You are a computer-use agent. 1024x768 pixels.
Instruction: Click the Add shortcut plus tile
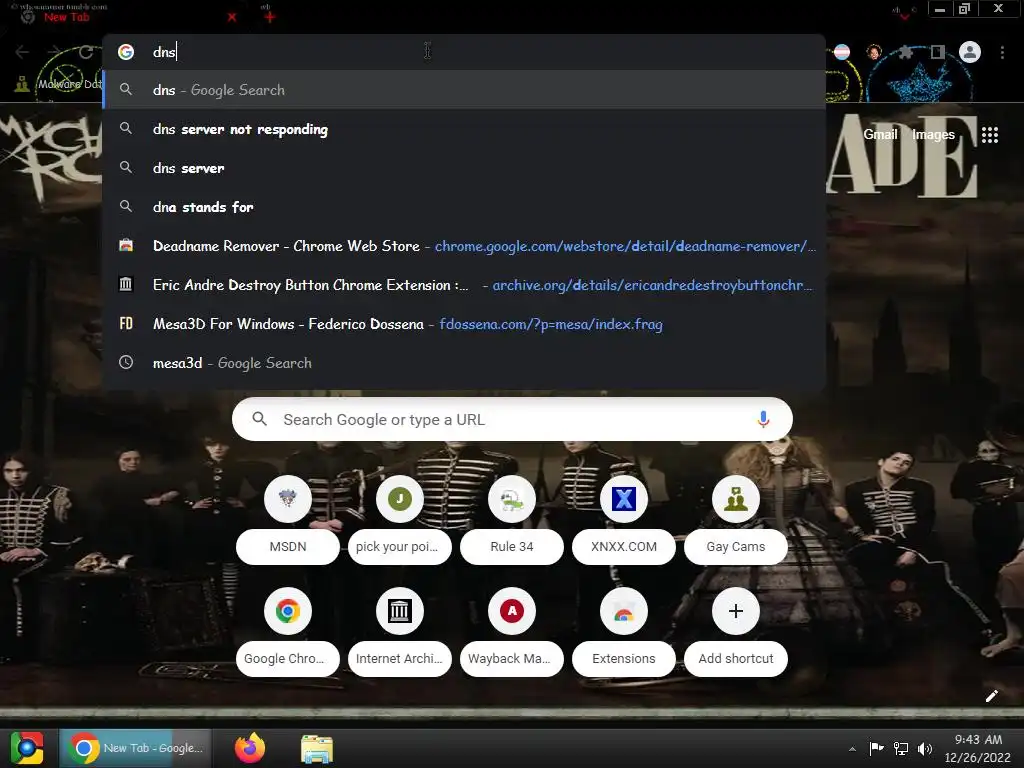click(736, 631)
